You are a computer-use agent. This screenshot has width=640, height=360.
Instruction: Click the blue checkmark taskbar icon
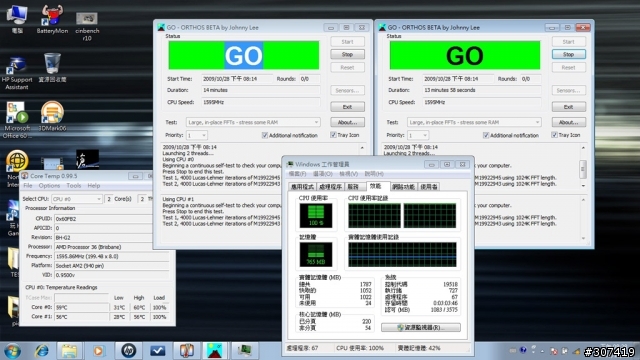tap(158, 351)
